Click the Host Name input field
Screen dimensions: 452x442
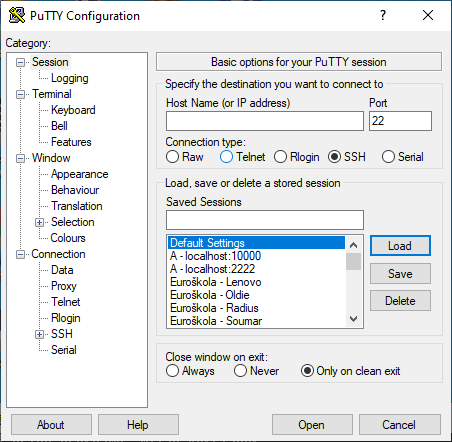click(265, 121)
